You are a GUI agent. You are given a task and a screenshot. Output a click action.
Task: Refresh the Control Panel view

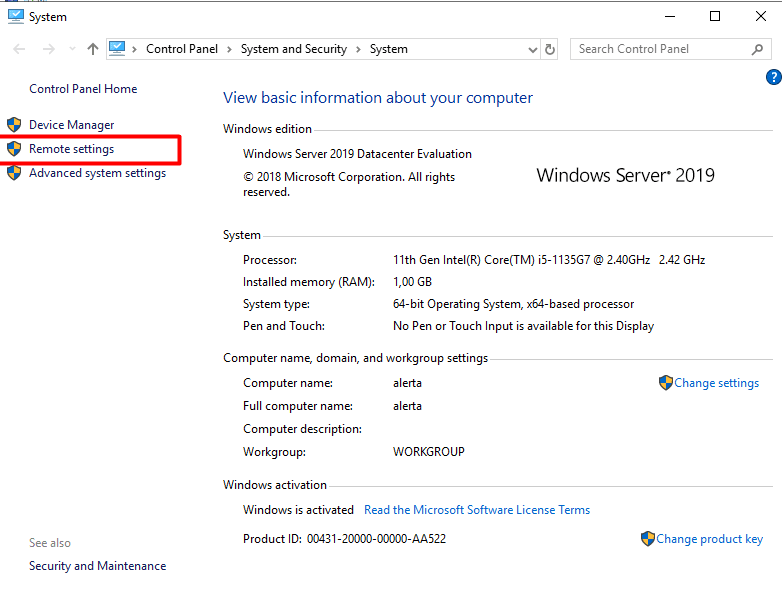(550, 49)
